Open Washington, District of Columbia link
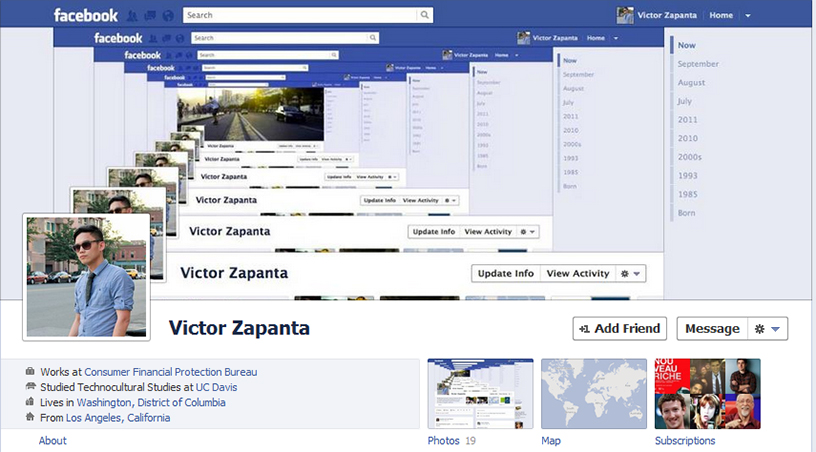Image resolution: width=816 pixels, height=452 pixels. tap(151, 403)
